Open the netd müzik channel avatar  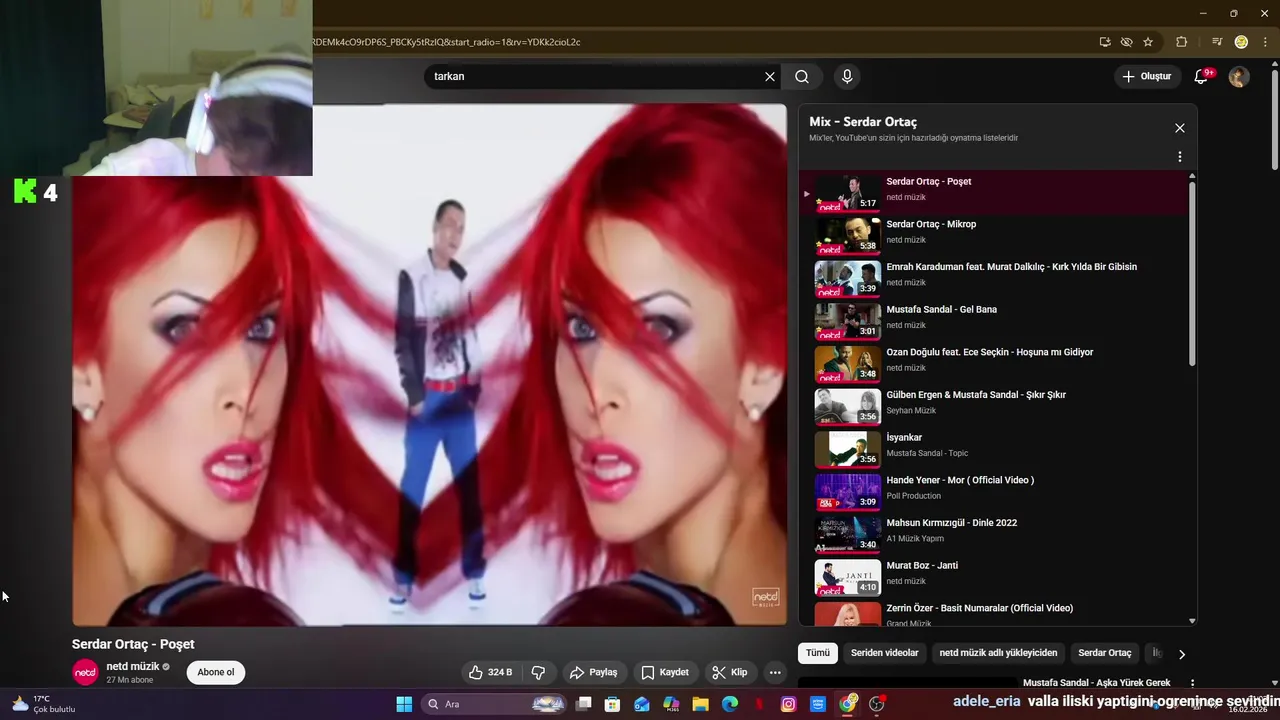(86, 672)
